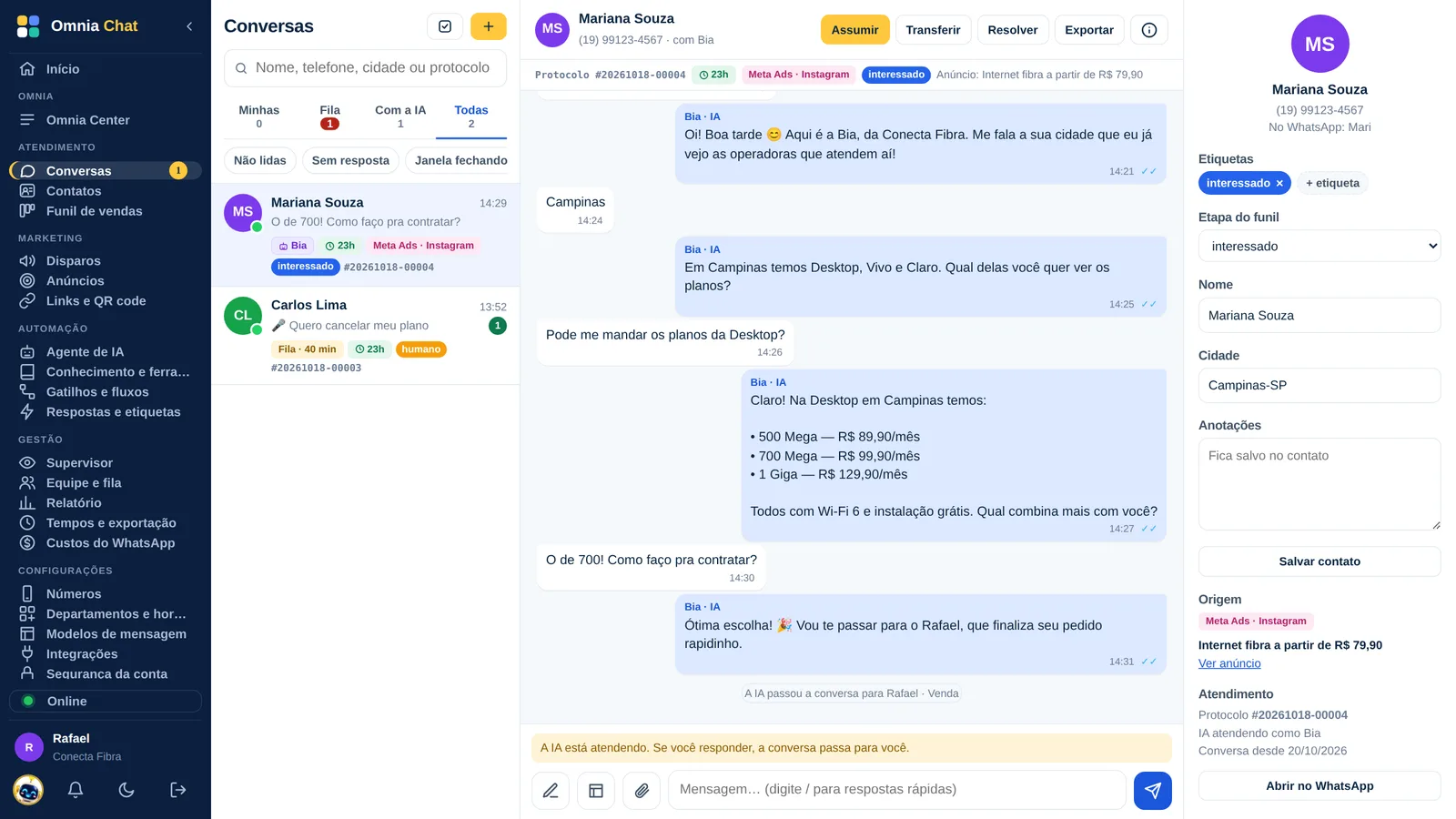Open Gatilhos e fluxos
Screen dimensions: 1456x819
pyautogui.click(x=106, y=392)
